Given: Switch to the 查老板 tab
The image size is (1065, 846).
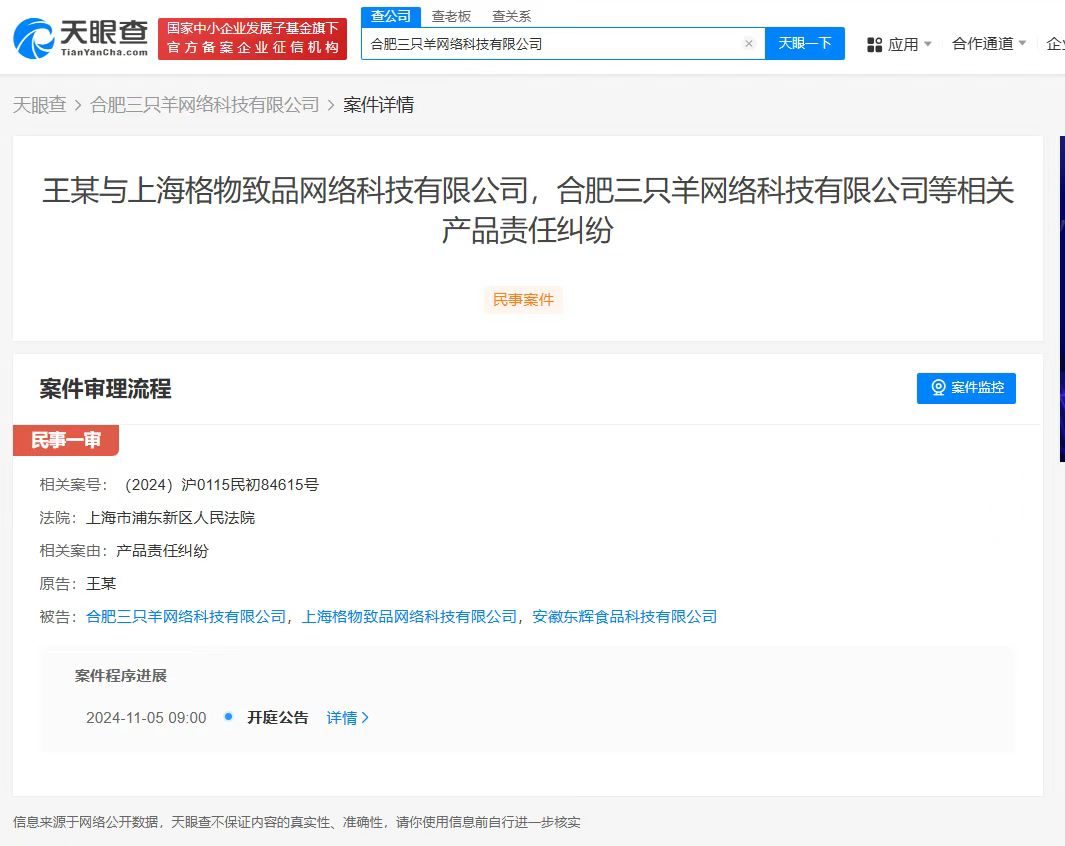Looking at the screenshot, I should coord(450,16).
